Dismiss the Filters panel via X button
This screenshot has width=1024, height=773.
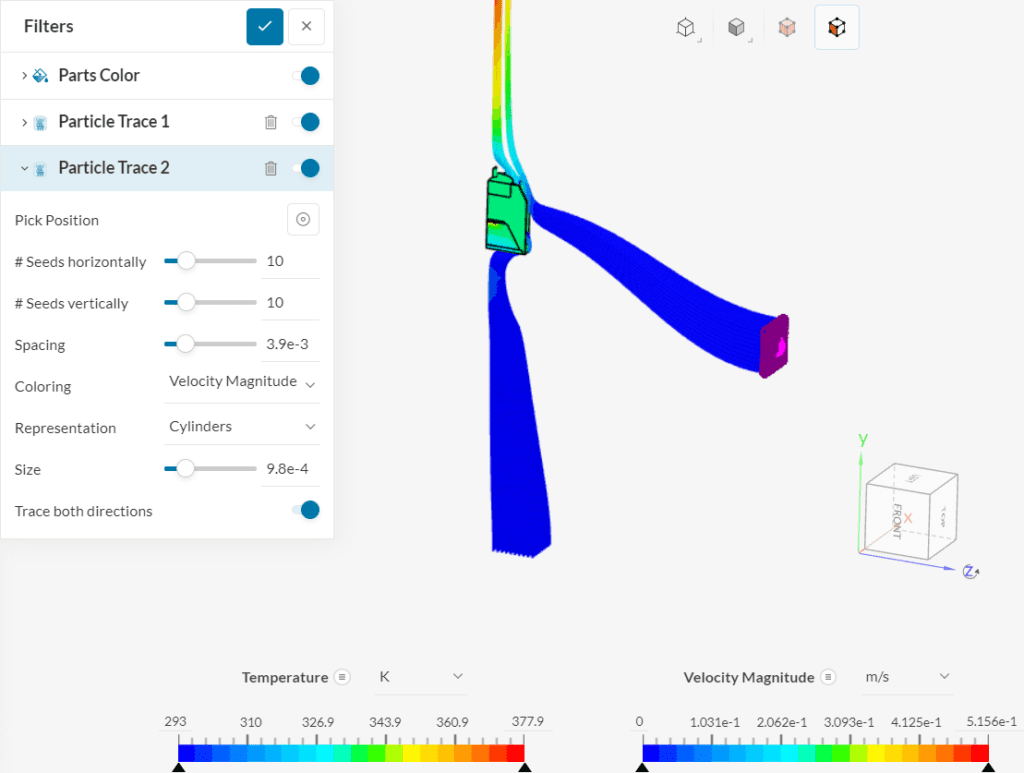click(x=306, y=26)
